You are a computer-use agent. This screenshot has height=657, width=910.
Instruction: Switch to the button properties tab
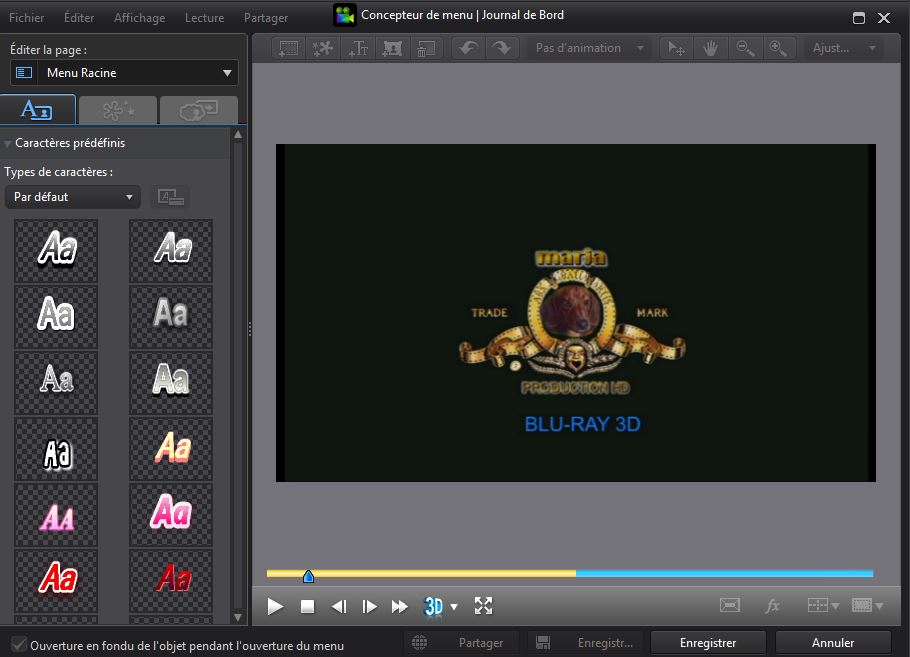tap(198, 110)
